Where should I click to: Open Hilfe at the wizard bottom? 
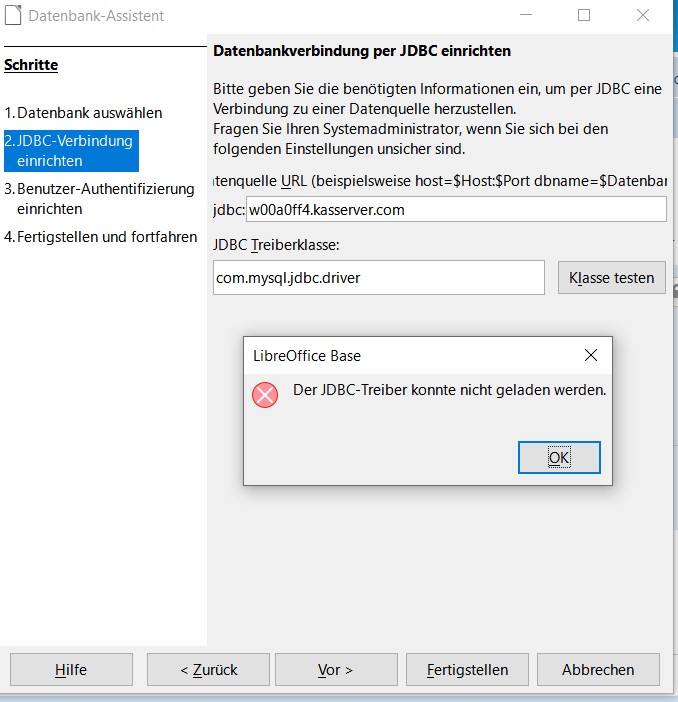[71, 669]
